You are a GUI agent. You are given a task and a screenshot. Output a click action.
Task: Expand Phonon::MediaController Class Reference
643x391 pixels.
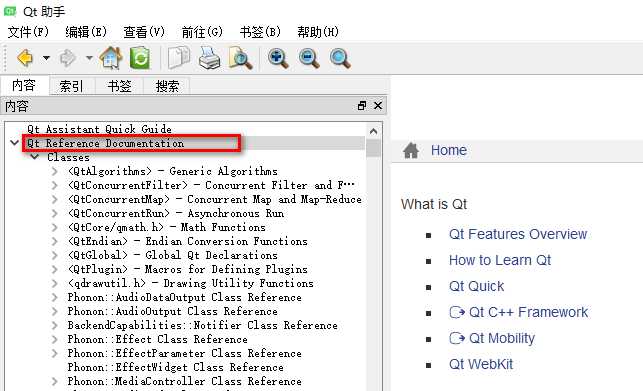[55, 381]
